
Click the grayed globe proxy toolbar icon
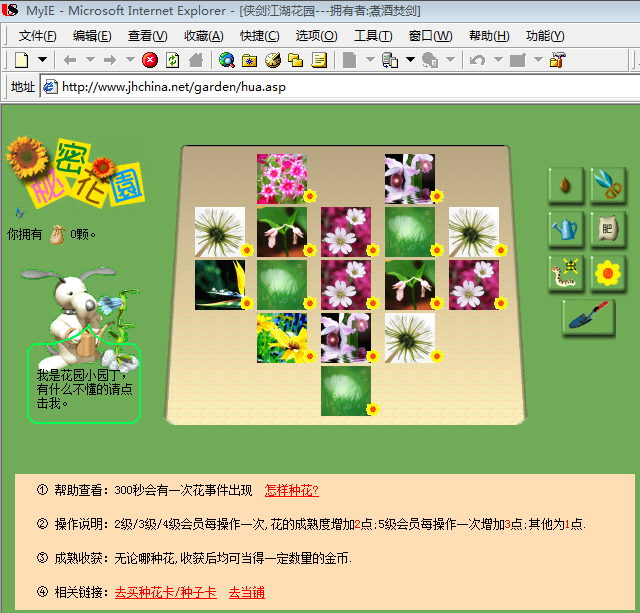[x=430, y=60]
